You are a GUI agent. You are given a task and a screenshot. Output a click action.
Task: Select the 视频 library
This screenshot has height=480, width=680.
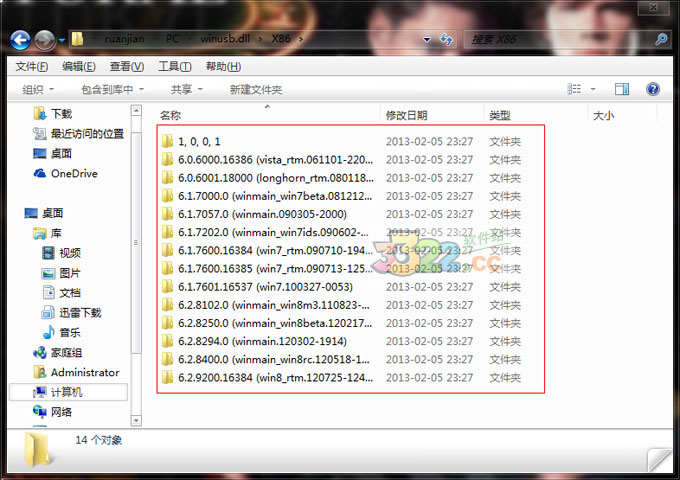click(61, 253)
